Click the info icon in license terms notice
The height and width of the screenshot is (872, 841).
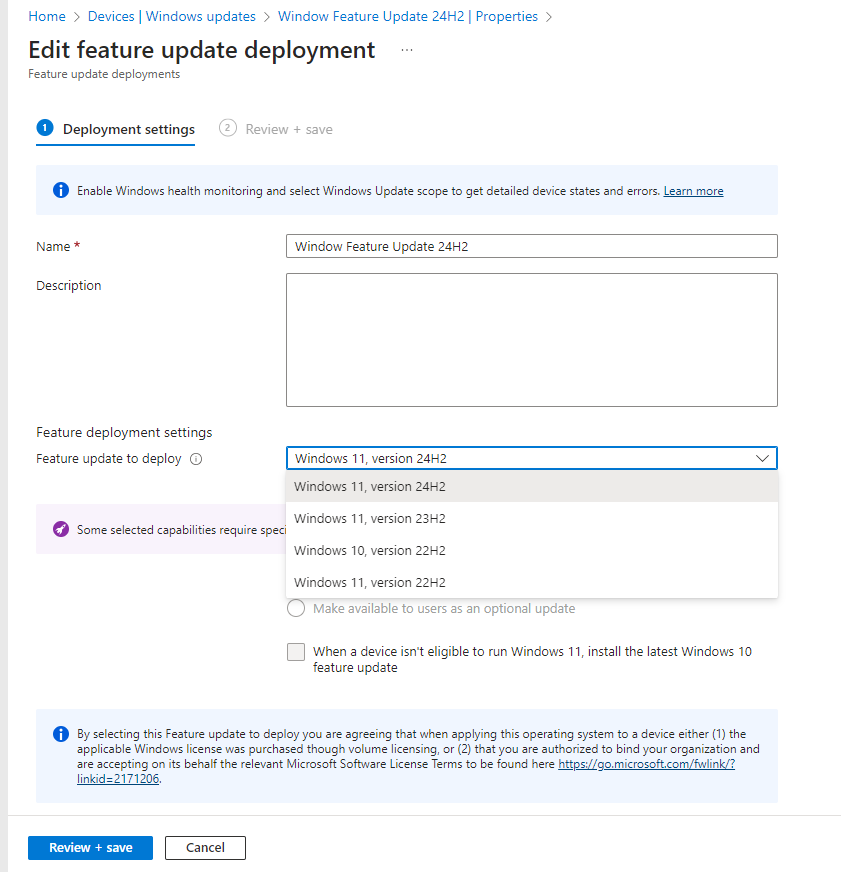pos(61,734)
